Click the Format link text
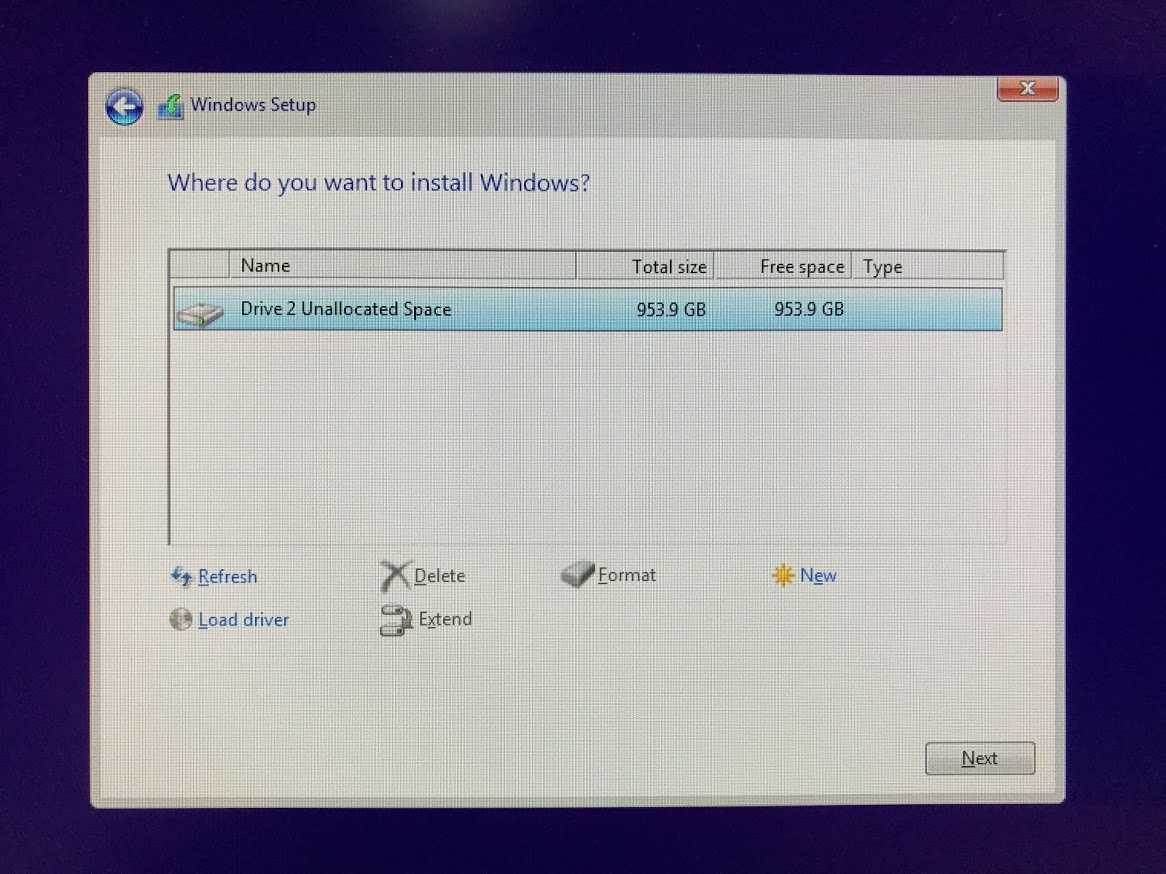This screenshot has width=1166, height=874. pos(627,575)
